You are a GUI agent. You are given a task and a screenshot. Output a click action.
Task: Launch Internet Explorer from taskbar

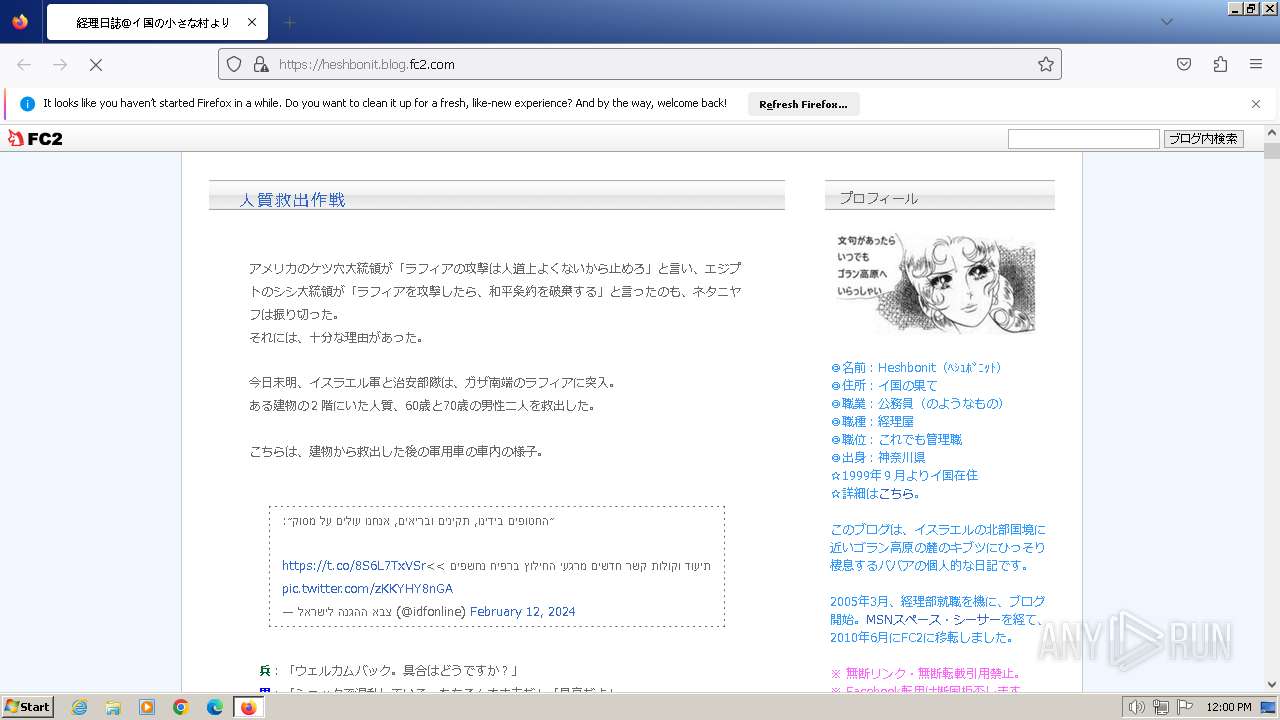click(79, 707)
